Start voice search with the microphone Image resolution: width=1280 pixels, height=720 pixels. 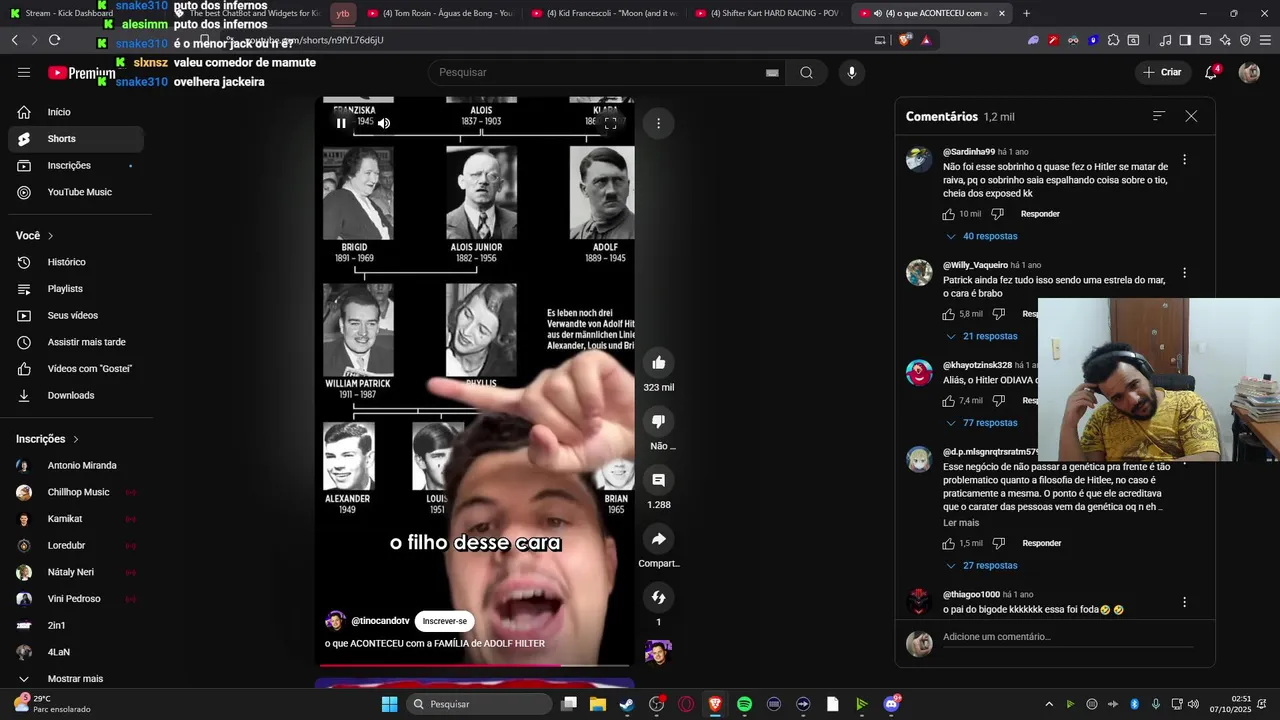pyautogui.click(x=852, y=72)
